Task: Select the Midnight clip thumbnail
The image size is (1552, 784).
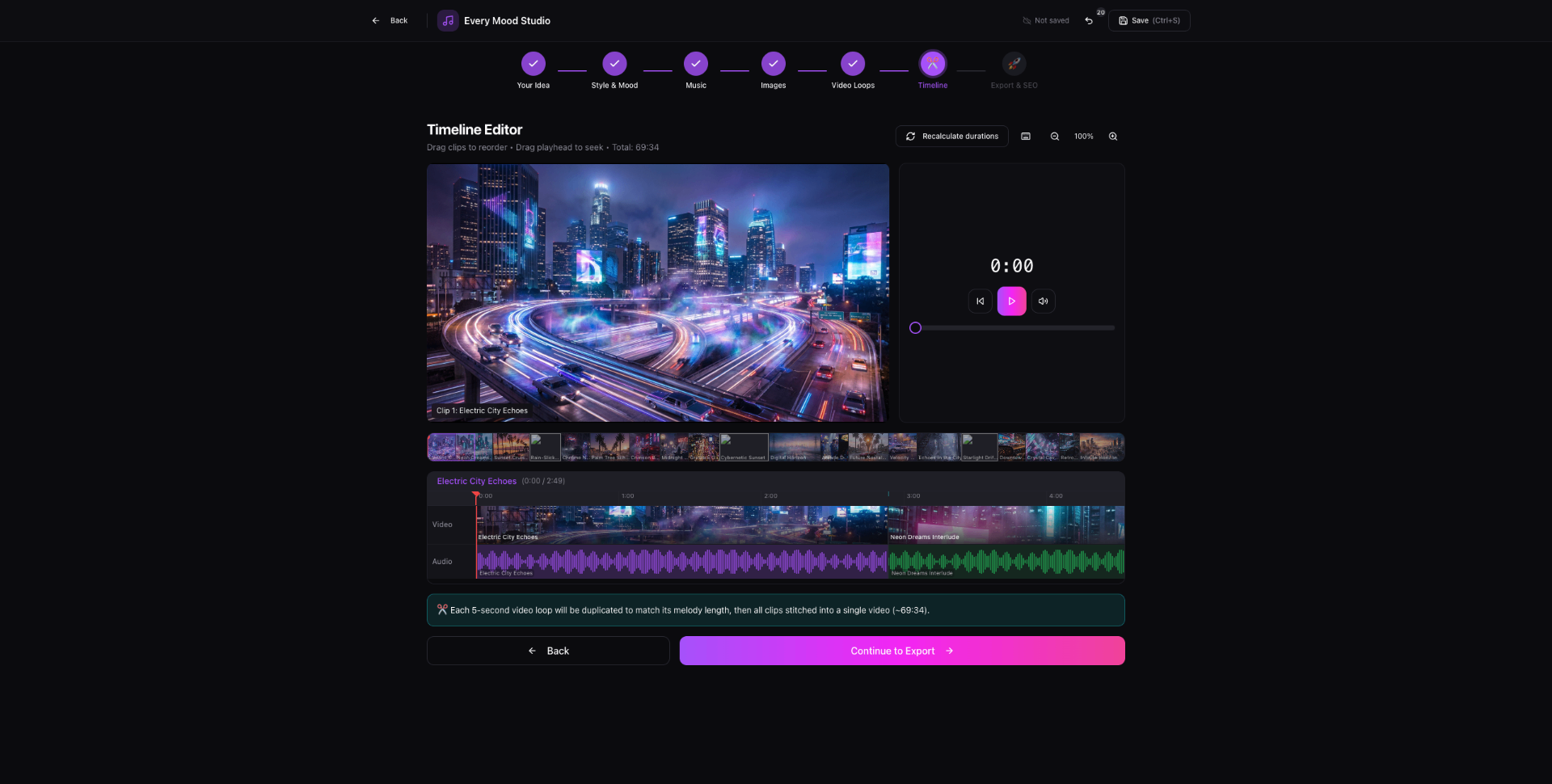Action: (674, 447)
